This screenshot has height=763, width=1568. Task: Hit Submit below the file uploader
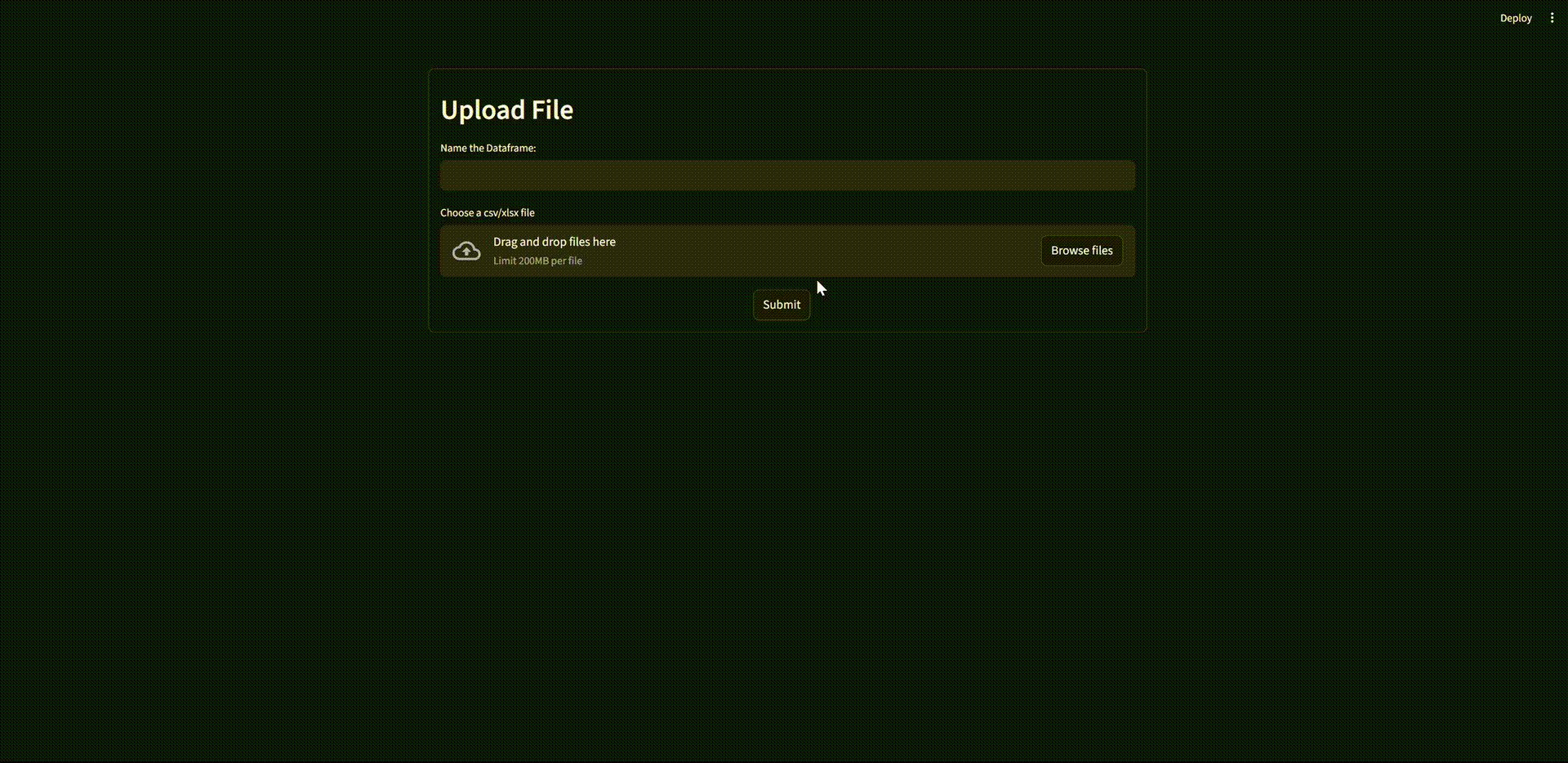(x=781, y=305)
